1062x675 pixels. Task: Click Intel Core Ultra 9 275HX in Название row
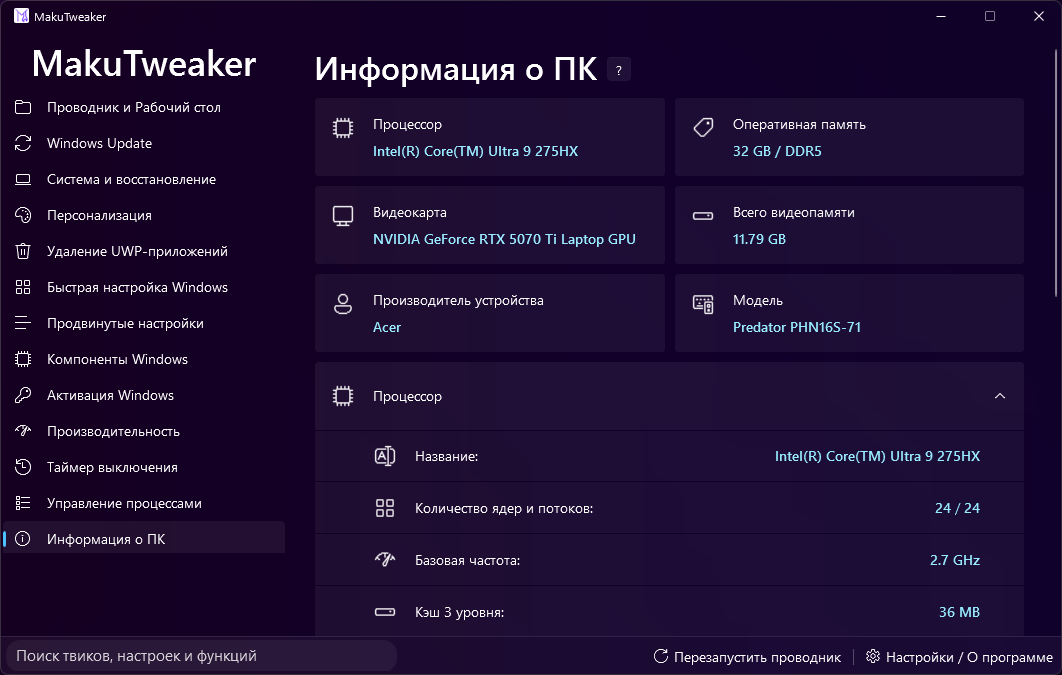(x=877, y=456)
